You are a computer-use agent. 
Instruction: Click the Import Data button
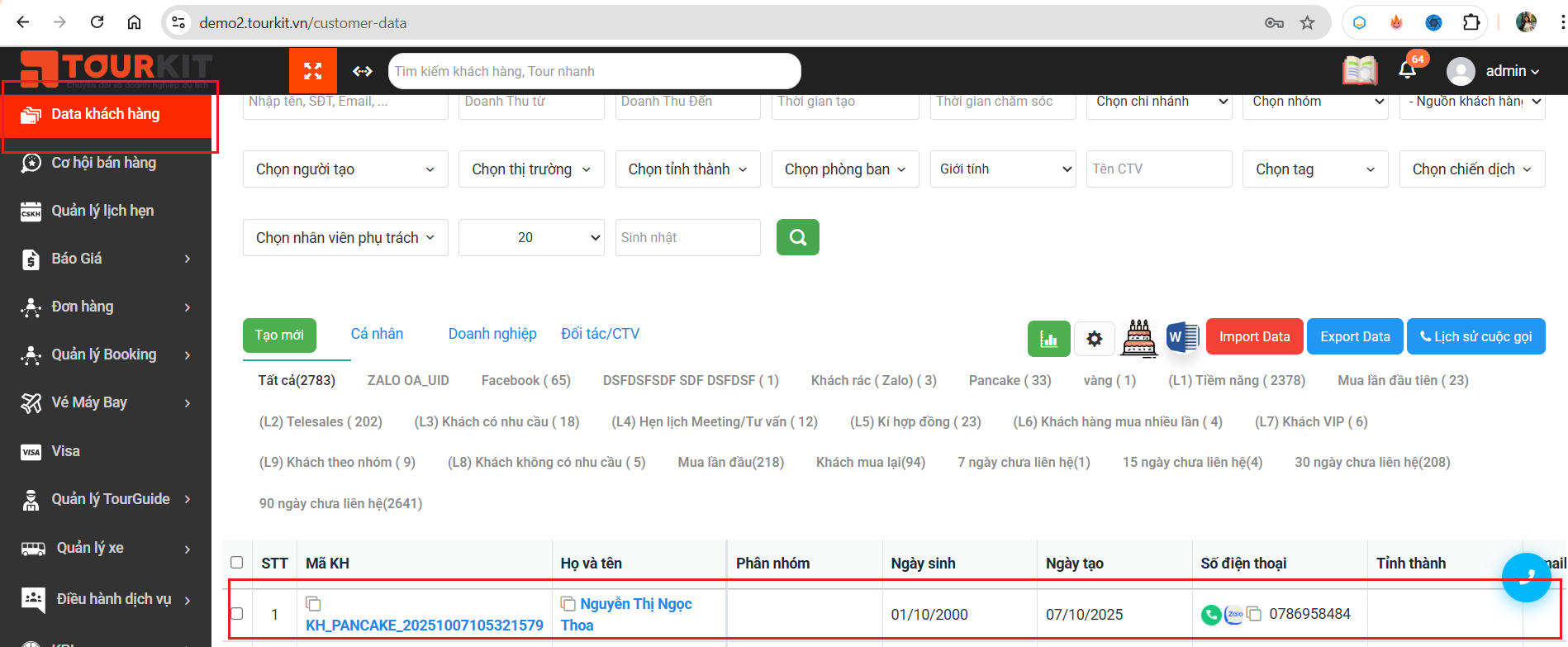tap(1254, 337)
